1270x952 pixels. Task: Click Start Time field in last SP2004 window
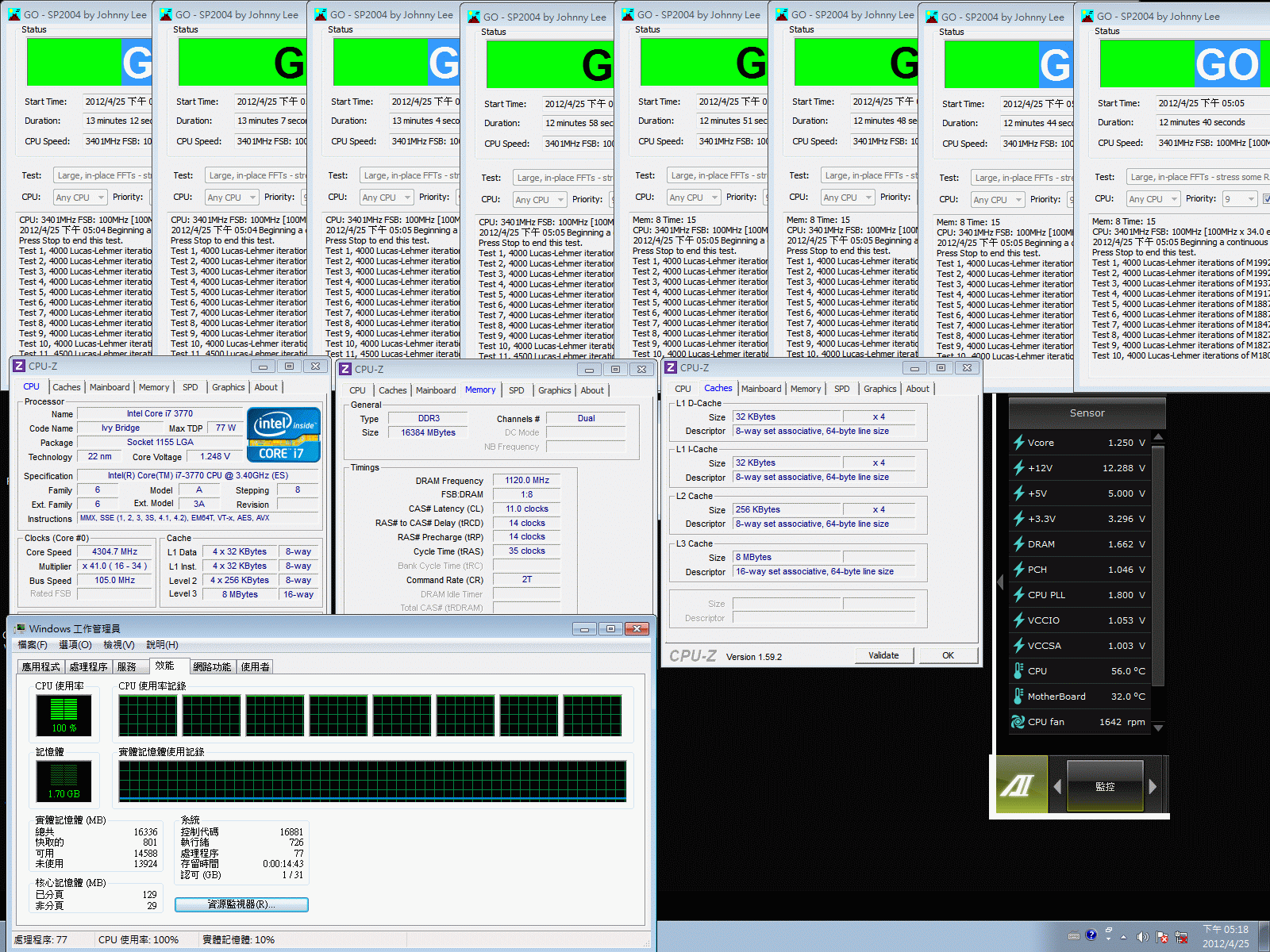1211,103
